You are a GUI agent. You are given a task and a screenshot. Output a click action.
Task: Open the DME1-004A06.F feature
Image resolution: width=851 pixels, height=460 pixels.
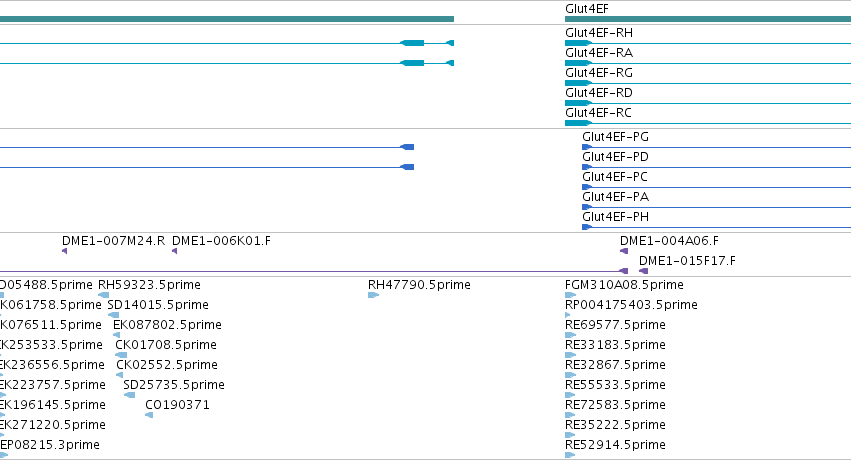coord(669,241)
